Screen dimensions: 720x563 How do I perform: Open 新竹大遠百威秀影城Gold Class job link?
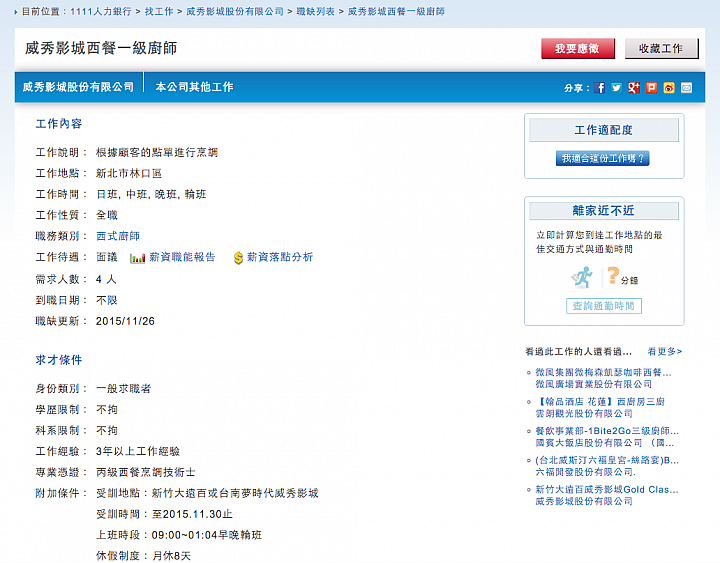pos(607,490)
